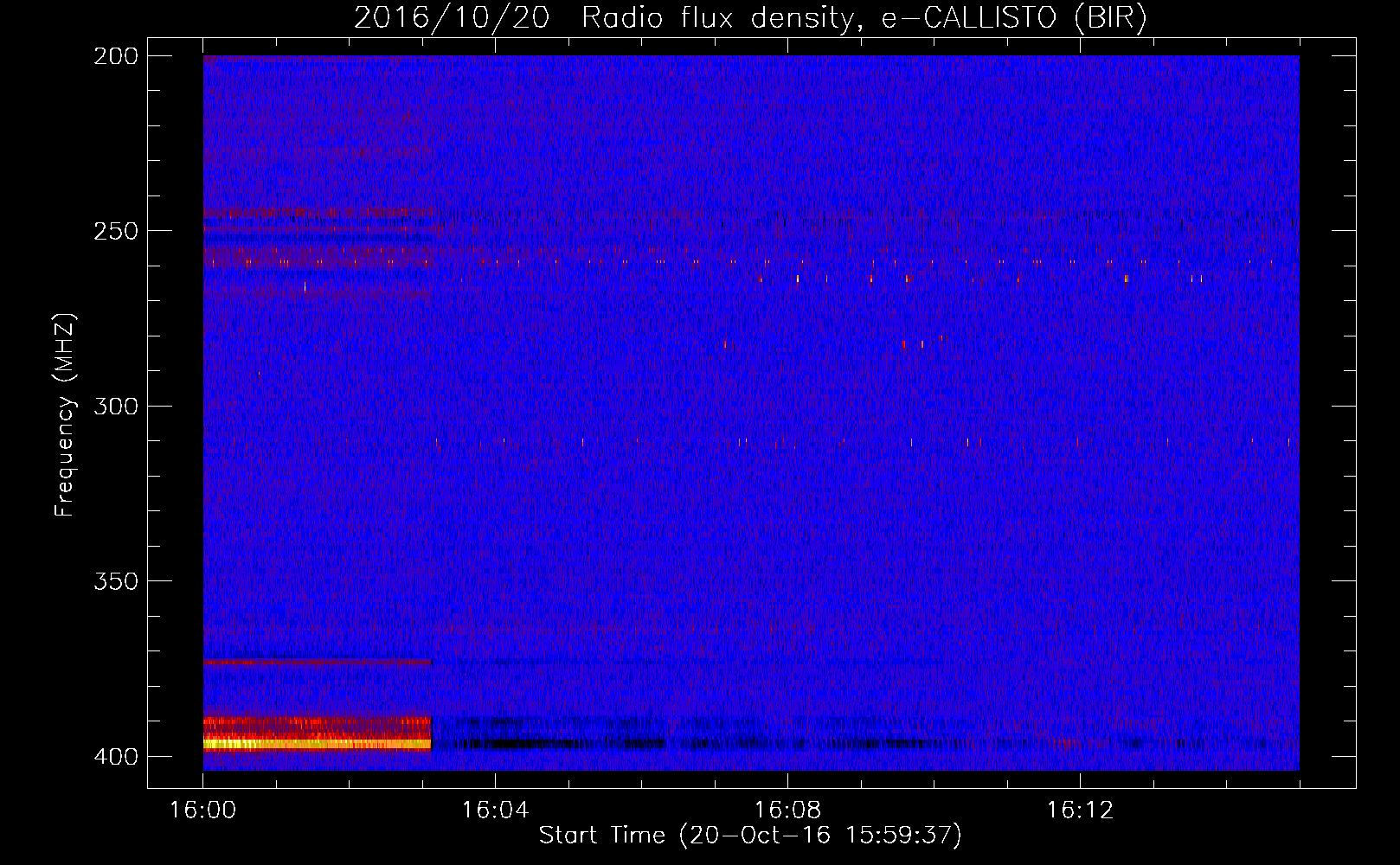1400x865 pixels.
Task: Click the plot title '2016/10/20 Radio flux density'
Action: (x=750, y=17)
